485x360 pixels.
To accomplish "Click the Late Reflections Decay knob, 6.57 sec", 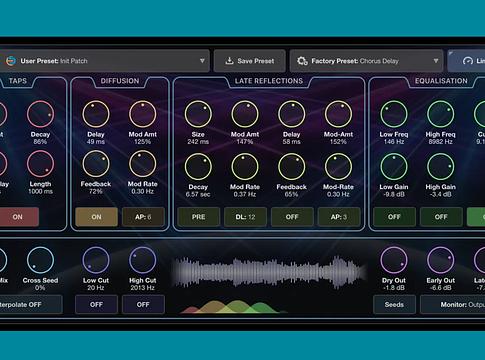I will click(x=198, y=167).
